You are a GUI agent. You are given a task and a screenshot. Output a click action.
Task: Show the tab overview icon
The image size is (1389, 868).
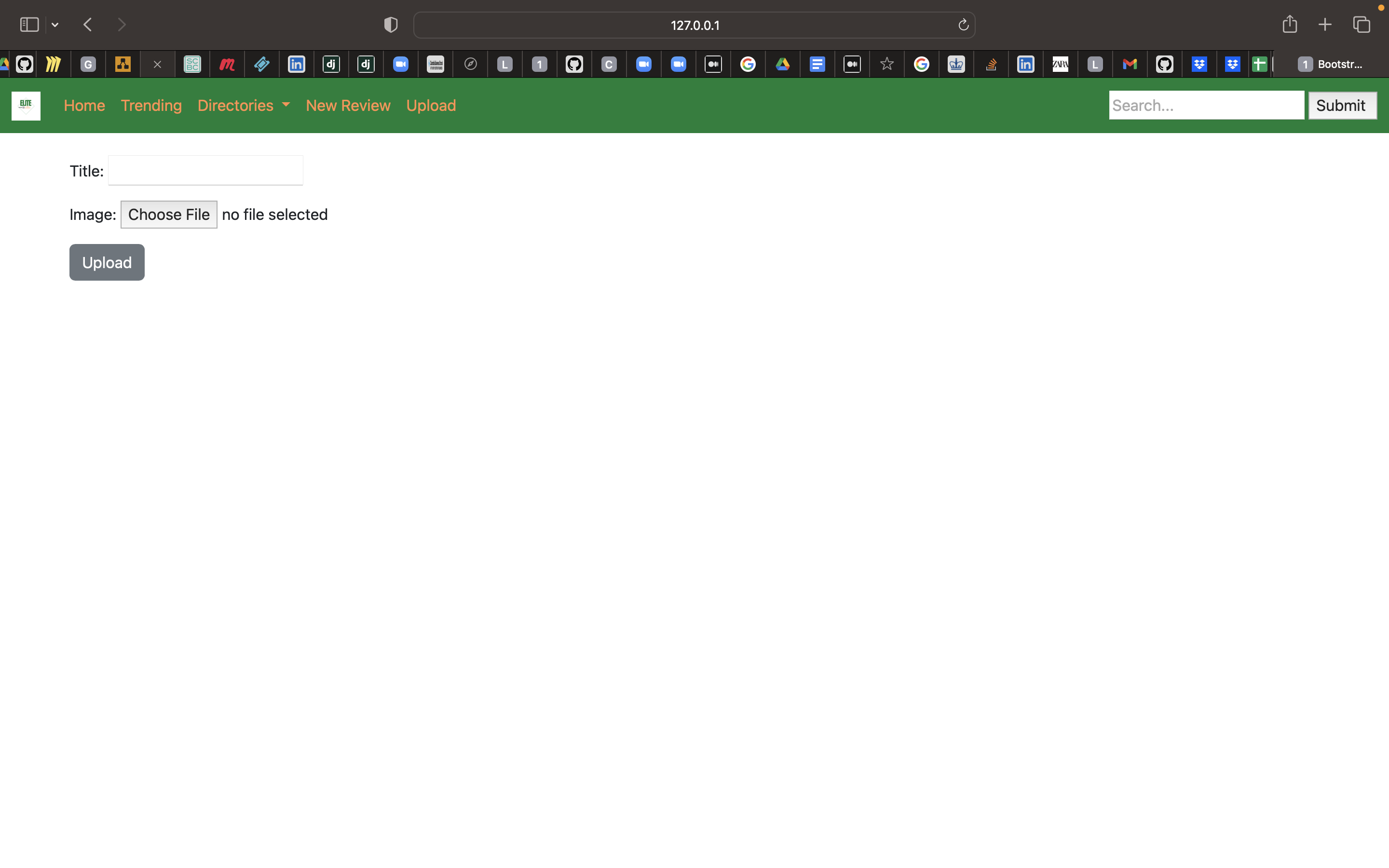1362,25
